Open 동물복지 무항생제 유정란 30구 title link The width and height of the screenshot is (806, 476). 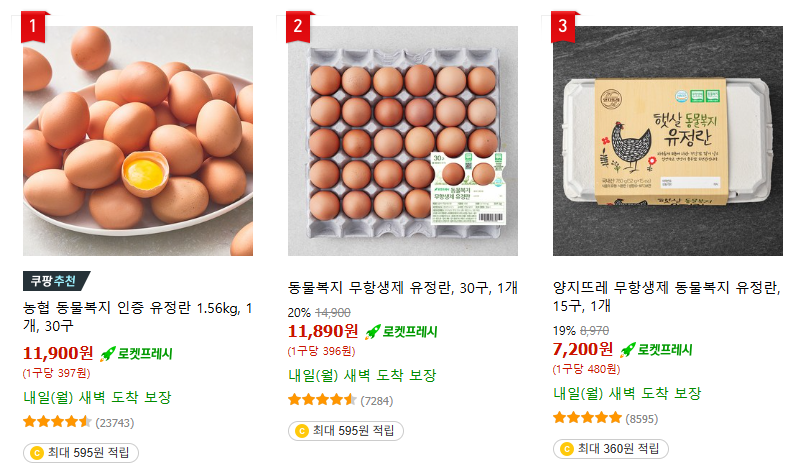pos(402,287)
